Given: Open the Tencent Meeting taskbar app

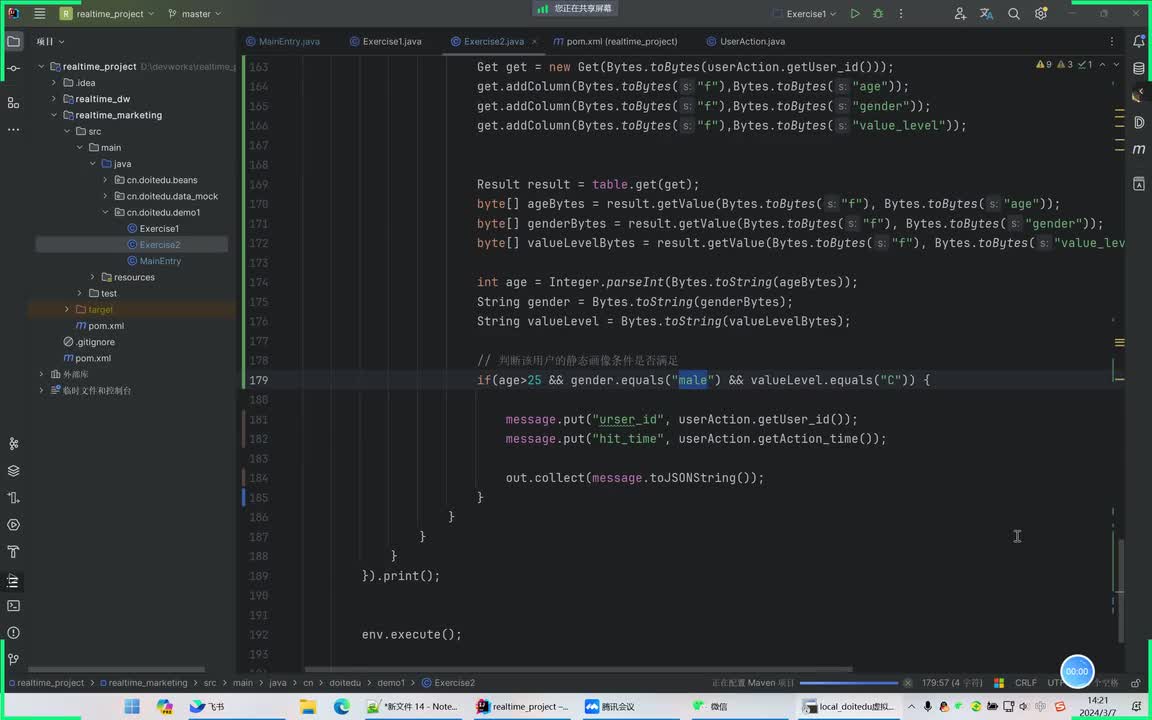Looking at the screenshot, I should click(610, 706).
